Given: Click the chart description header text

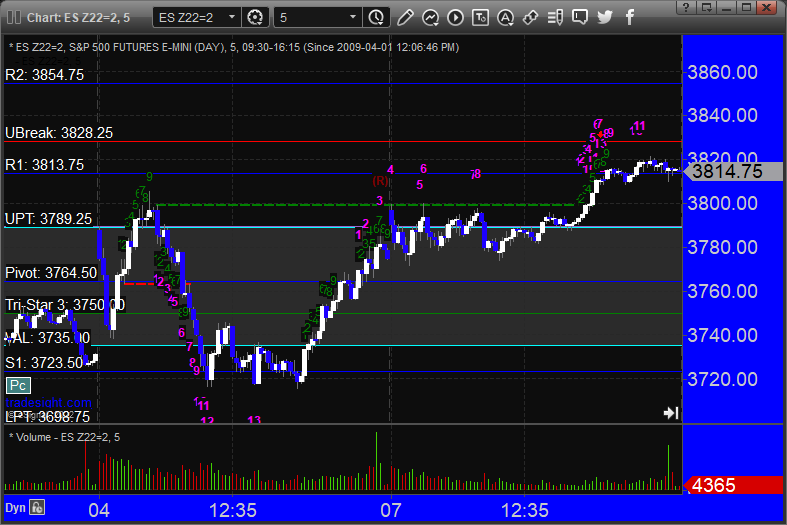Looking at the screenshot, I should (234, 47).
